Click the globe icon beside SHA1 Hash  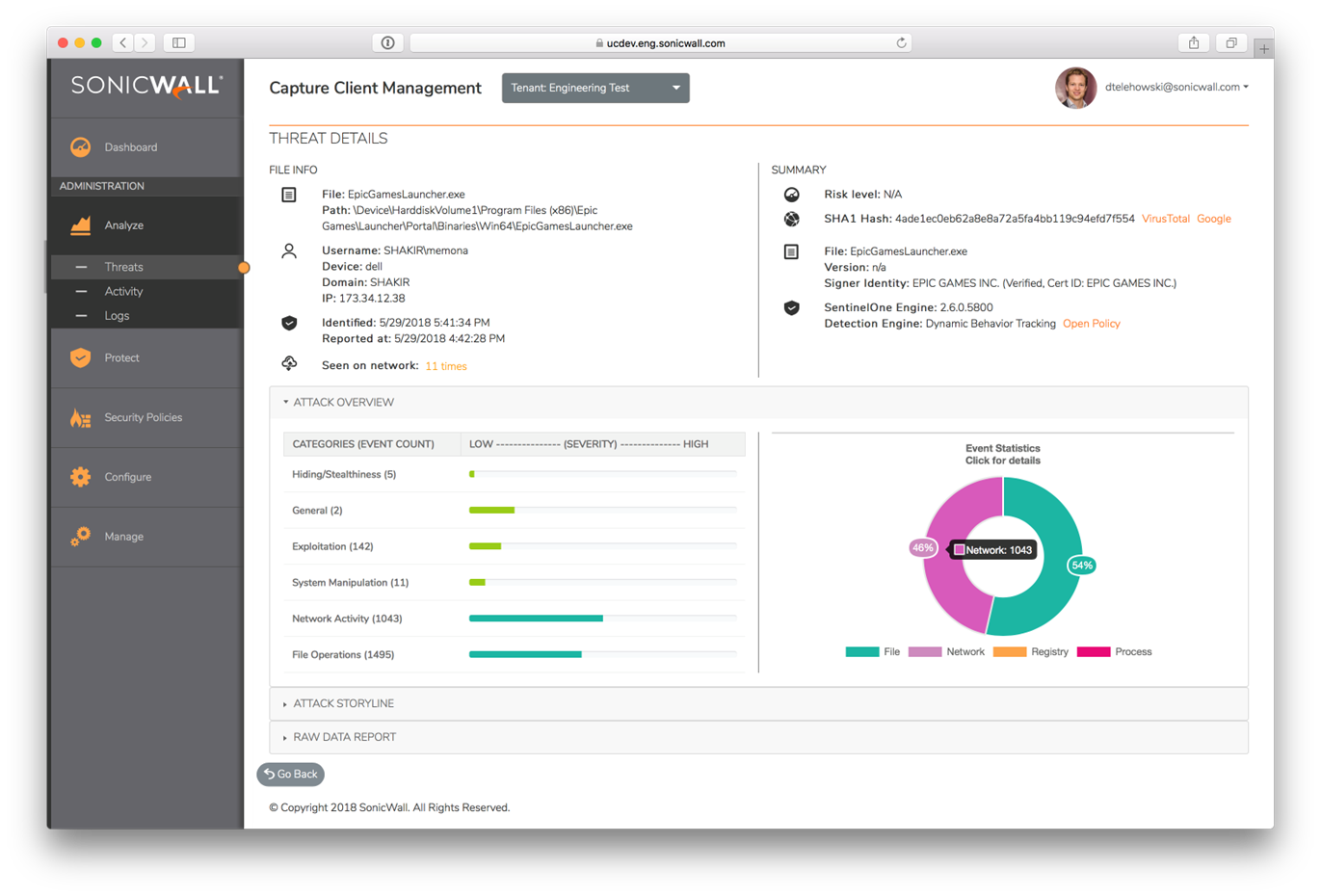(x=792, y=219)
